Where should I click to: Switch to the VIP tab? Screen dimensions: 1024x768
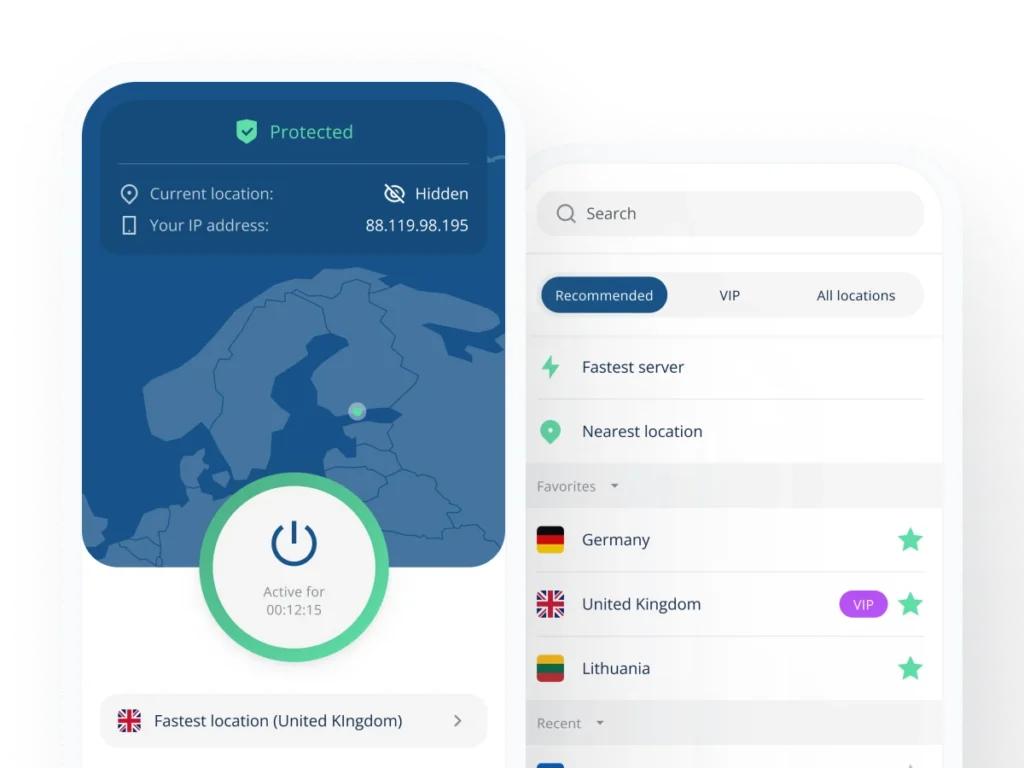pyautogui.click(x=729, y=295)
